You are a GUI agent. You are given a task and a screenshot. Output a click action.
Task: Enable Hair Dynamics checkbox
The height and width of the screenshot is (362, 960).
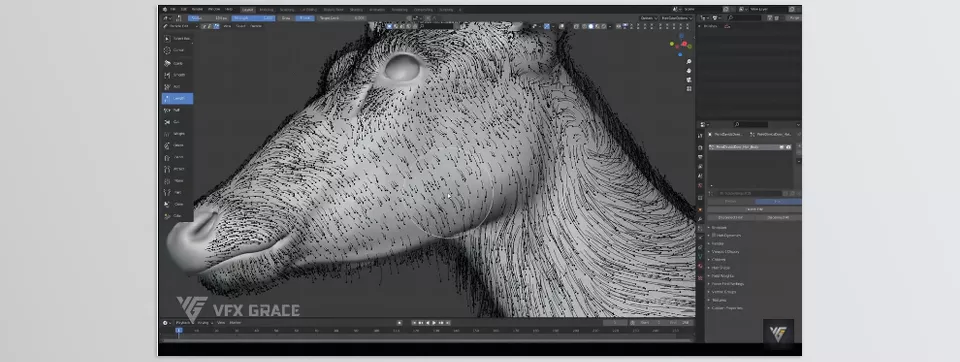tap(713, 235)
